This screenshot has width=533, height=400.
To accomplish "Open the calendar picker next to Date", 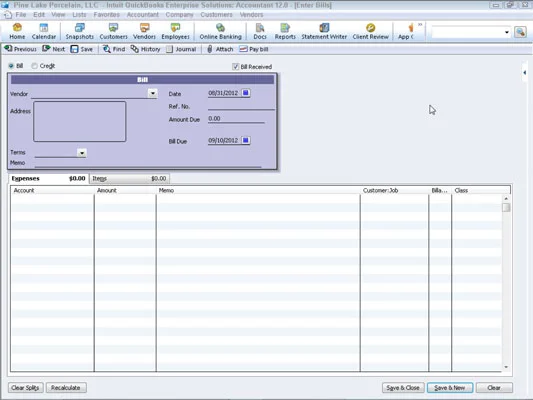I will click(246, 93).
